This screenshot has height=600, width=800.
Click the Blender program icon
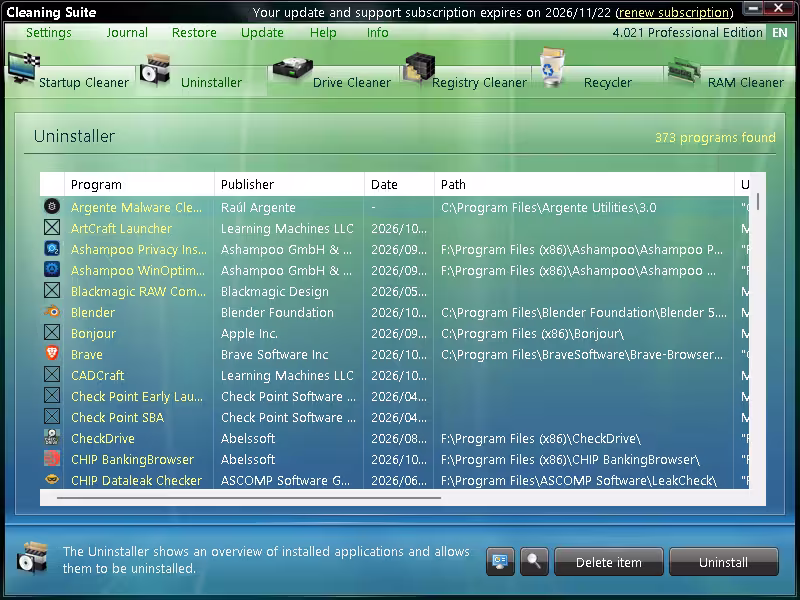52,311
